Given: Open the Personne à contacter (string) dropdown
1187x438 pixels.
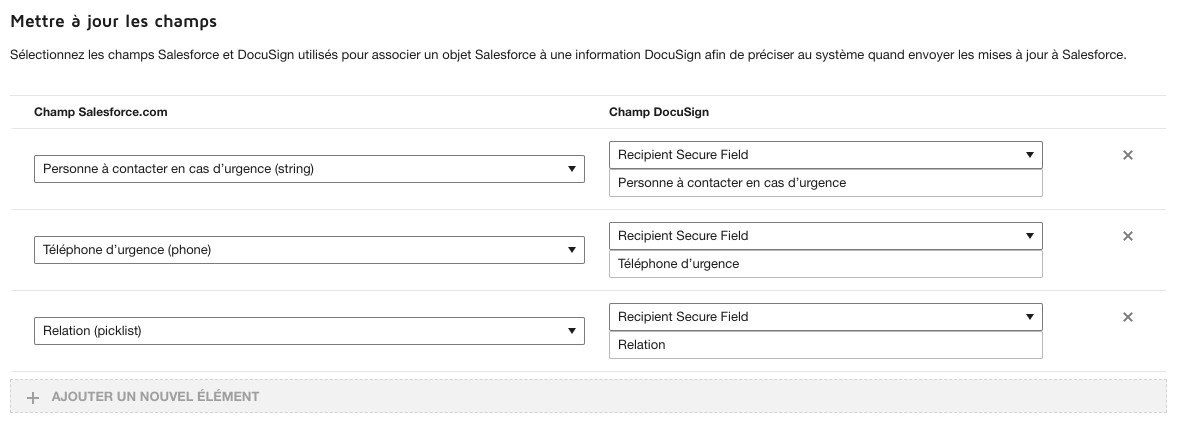Looking at the screenshot, I should [309, 169].
